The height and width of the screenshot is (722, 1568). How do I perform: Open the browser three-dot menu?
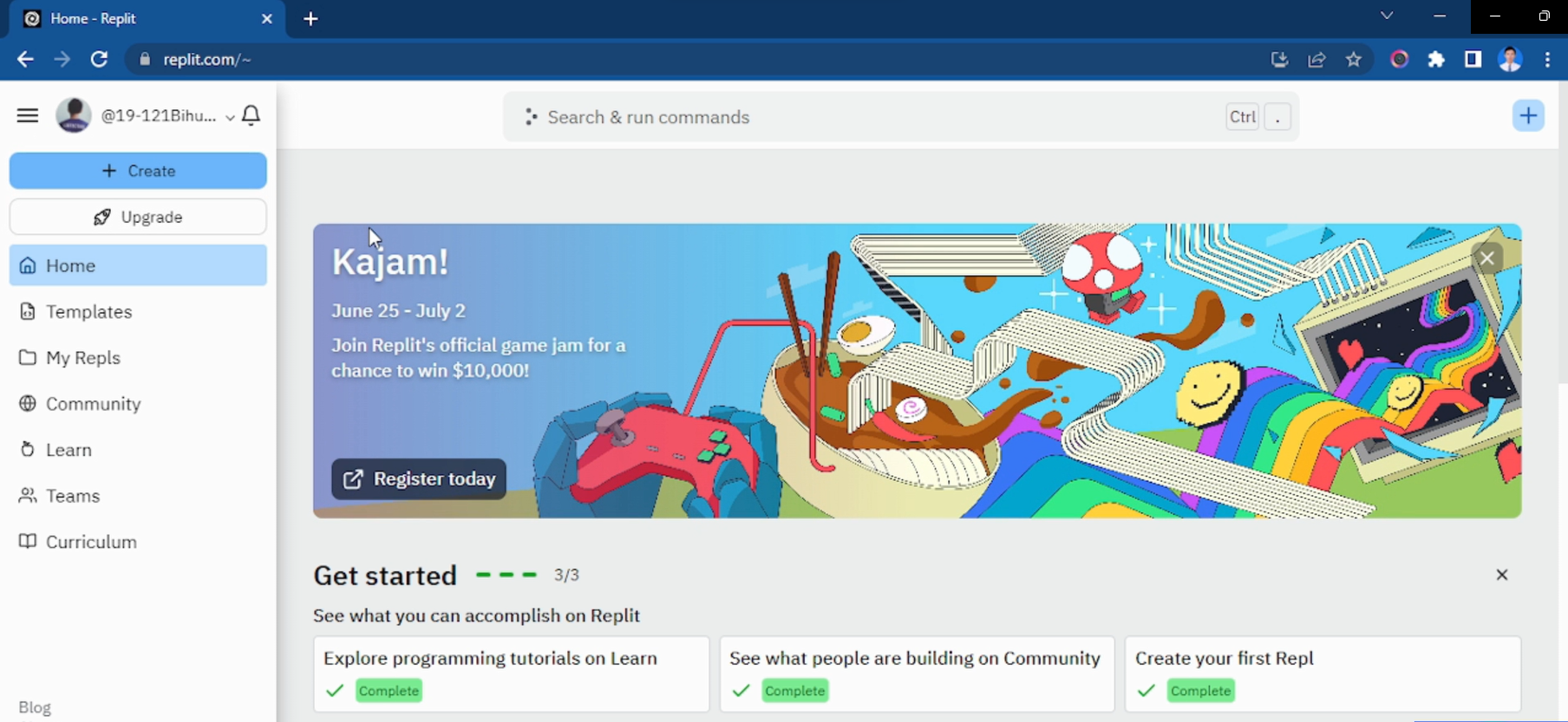1547,60
